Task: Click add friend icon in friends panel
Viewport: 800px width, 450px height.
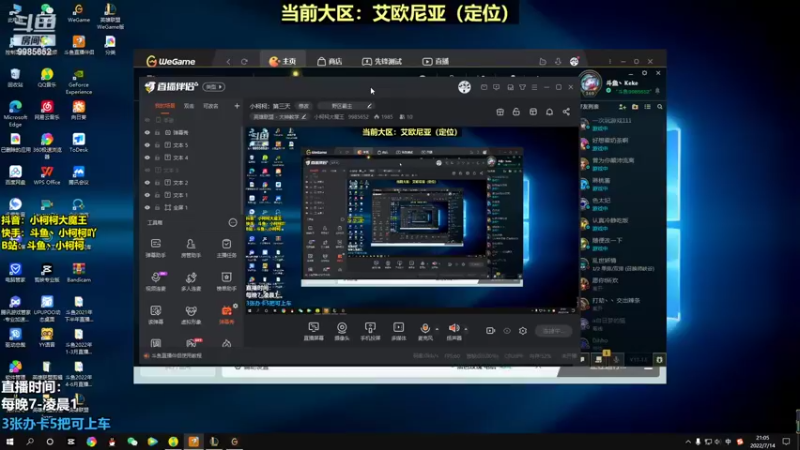Action: coord(622,107)
